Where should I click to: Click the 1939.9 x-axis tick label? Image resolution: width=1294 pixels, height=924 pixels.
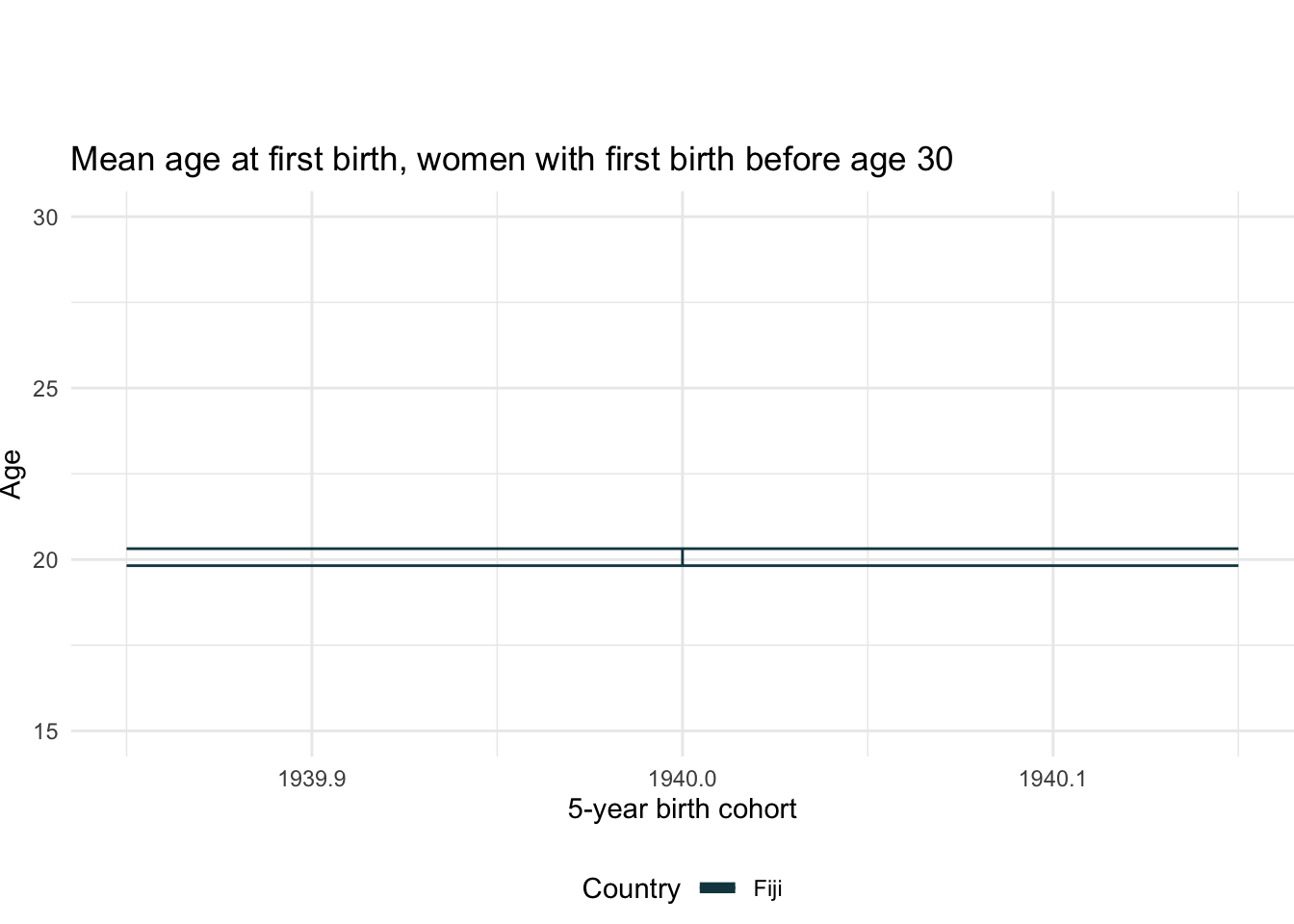pyautogui.click(x=311, y=778)
